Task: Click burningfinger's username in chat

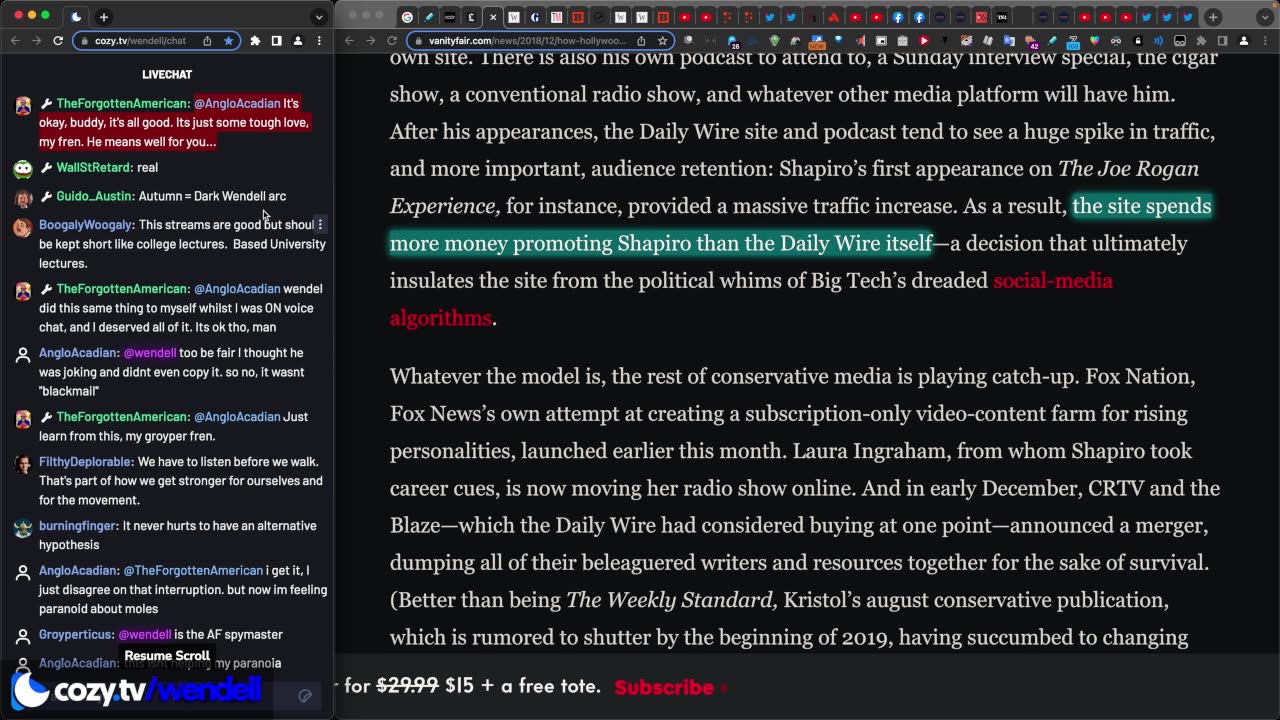Action: click(x=77, y=526)
